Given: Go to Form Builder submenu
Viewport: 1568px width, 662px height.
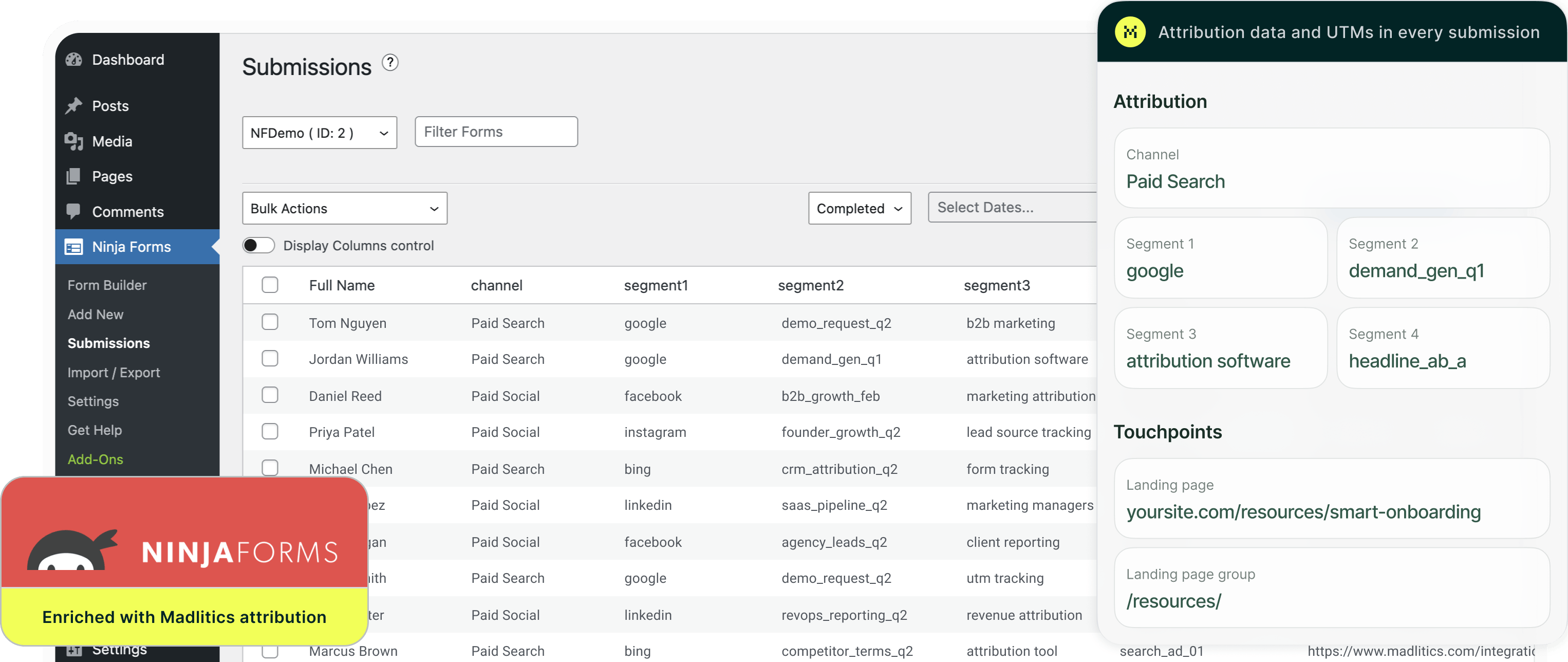Looking at the screenshot, I should (x=107, y=285).
